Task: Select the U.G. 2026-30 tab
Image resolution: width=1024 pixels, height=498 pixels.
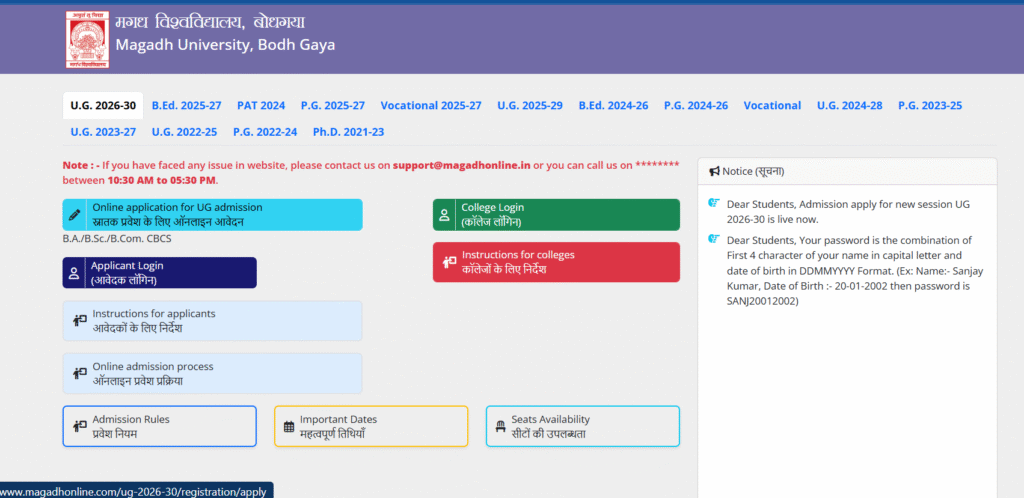Action: pyautogui.click(x=103, y=105)
